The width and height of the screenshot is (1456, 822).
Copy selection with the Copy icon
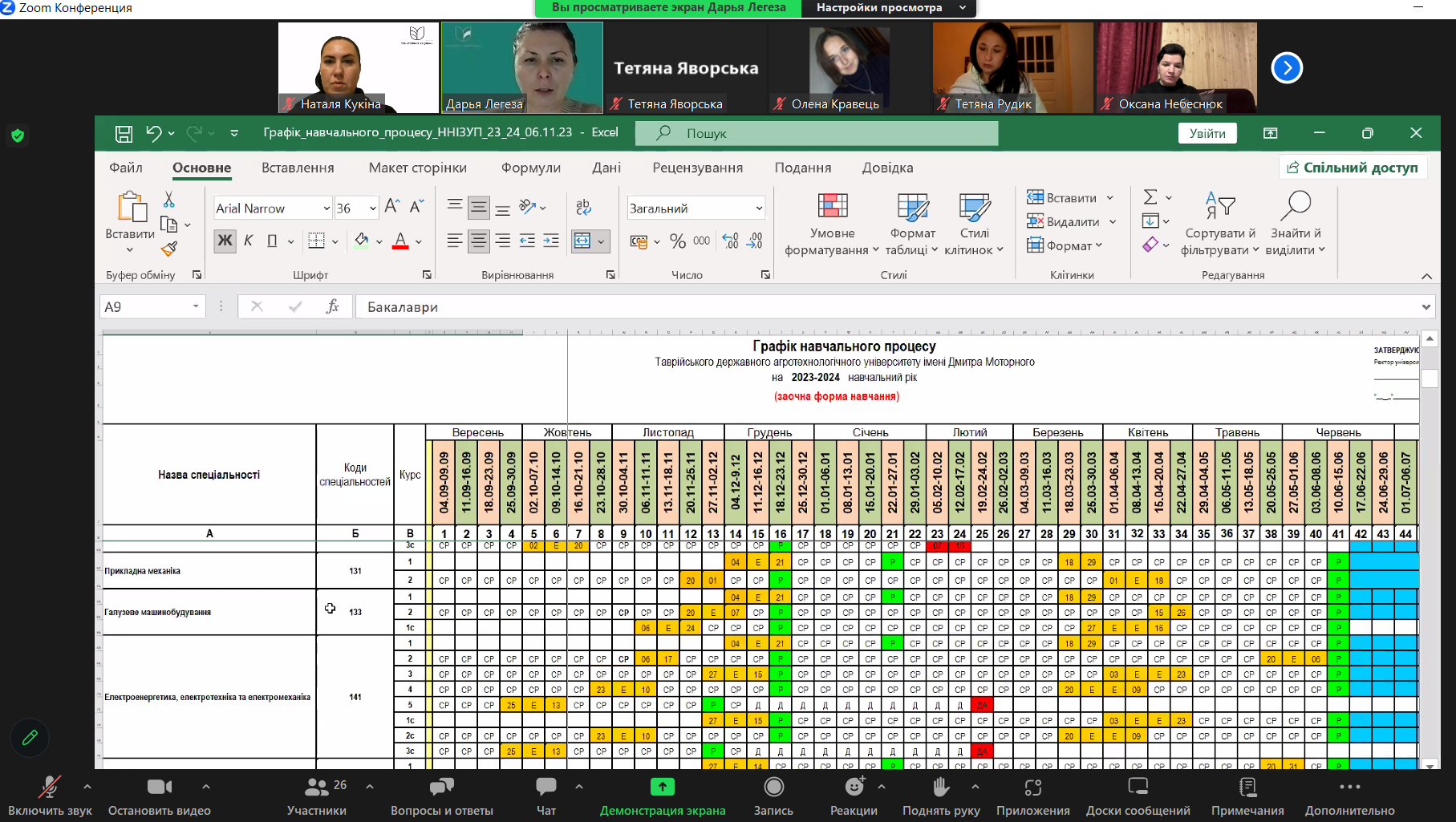click(168, 225)
